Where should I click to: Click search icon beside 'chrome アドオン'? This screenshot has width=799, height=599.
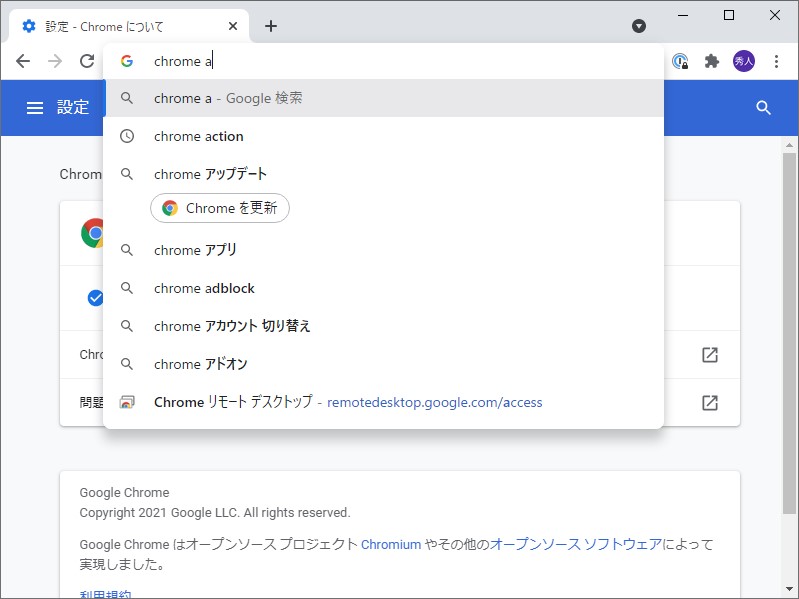tap(127, 364)
